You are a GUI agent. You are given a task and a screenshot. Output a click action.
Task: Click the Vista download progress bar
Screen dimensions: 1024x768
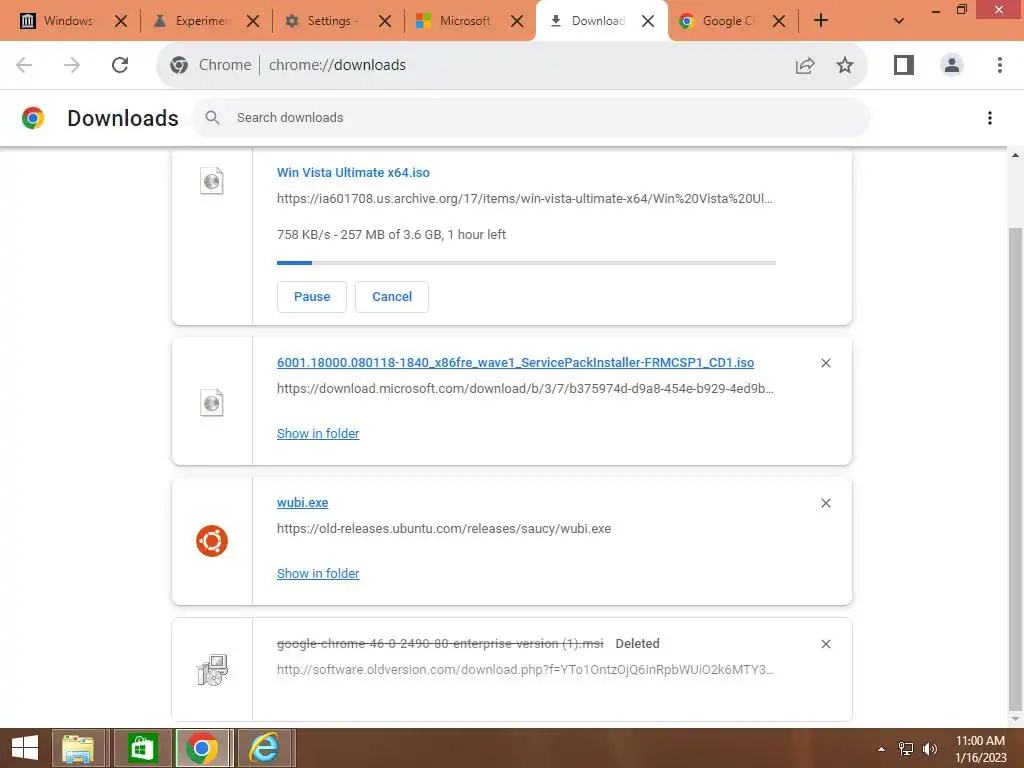[526, 263]
